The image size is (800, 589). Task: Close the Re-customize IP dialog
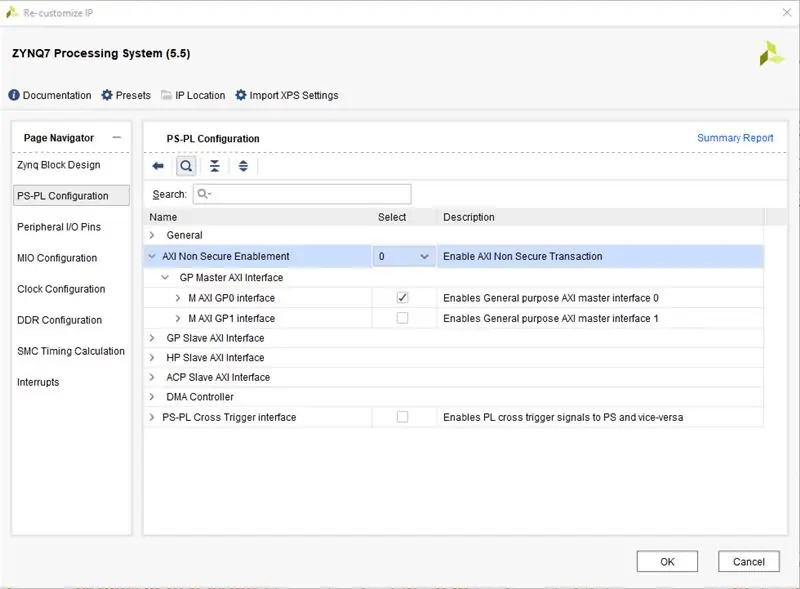(787, 12)
